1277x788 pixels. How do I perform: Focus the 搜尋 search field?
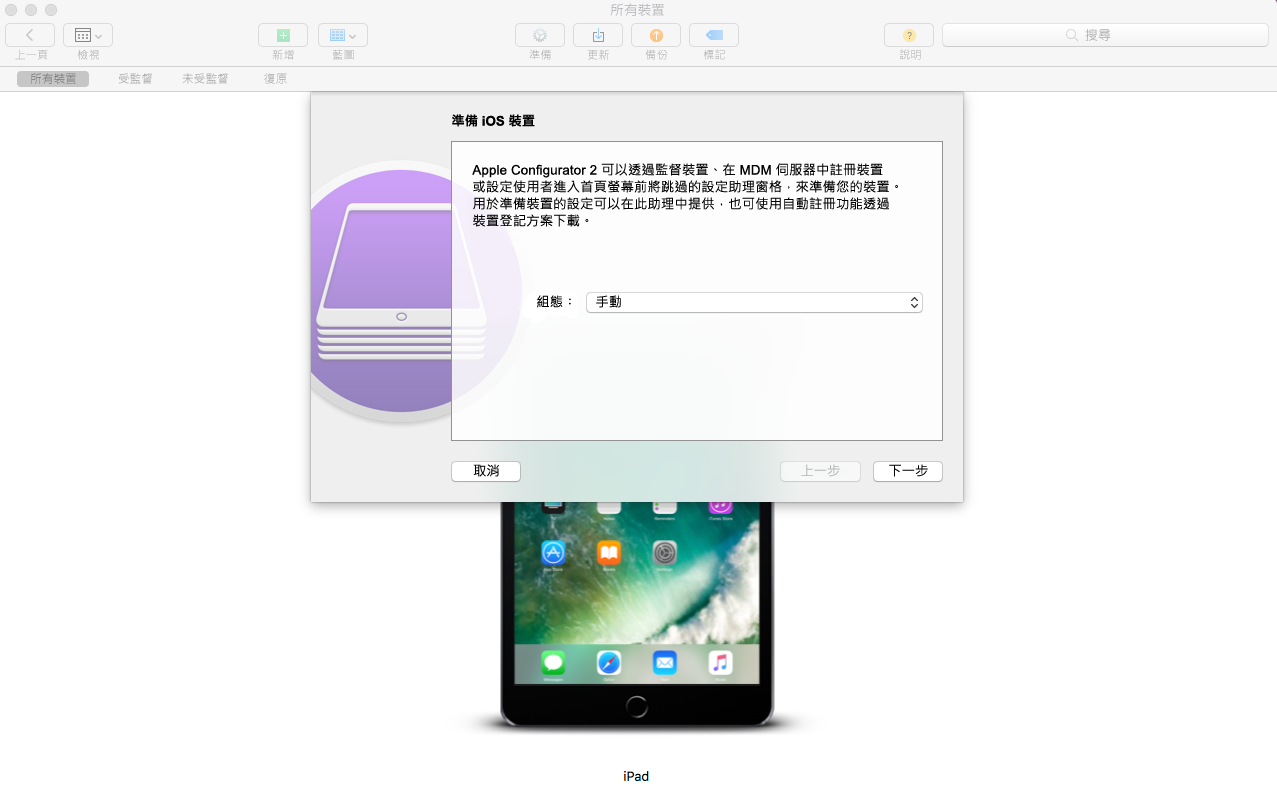pos(1106,35)
